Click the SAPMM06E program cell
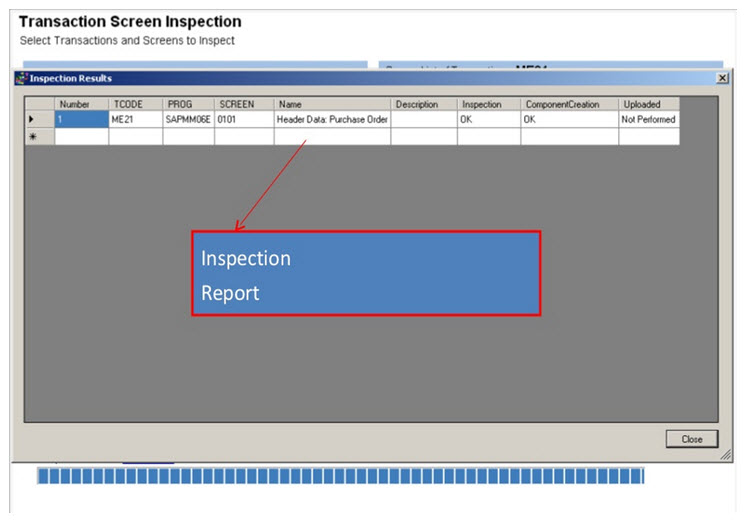The height and width of the screenshot is (520, 747). tap(189, 119)
